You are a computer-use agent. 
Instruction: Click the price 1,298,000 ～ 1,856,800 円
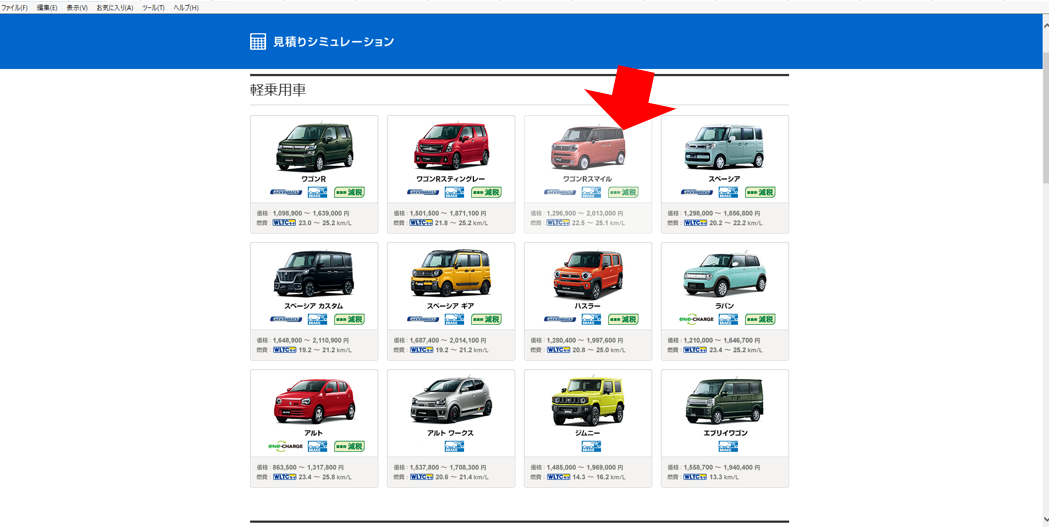point(722,213)
